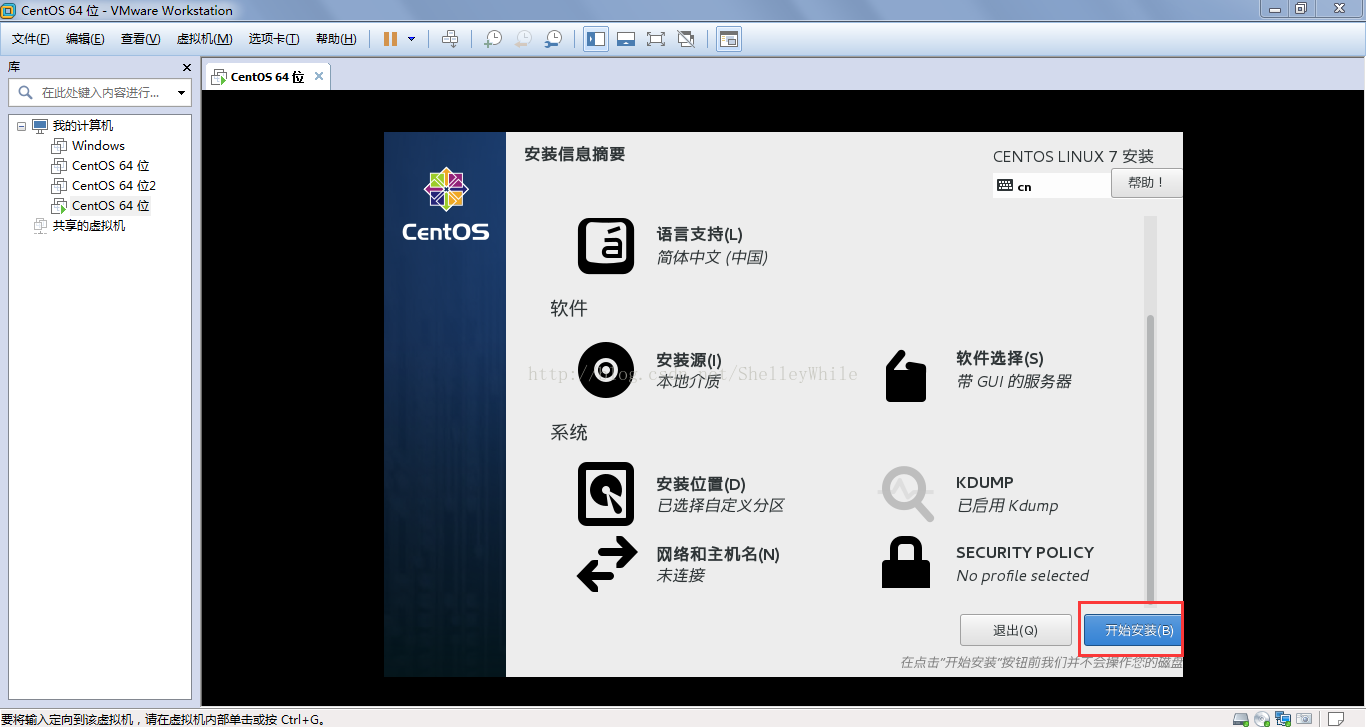Open the KDUMP magnifier icon
Image resolution: width=1366 pixels, height=727 pixels.
click(906, 494)
